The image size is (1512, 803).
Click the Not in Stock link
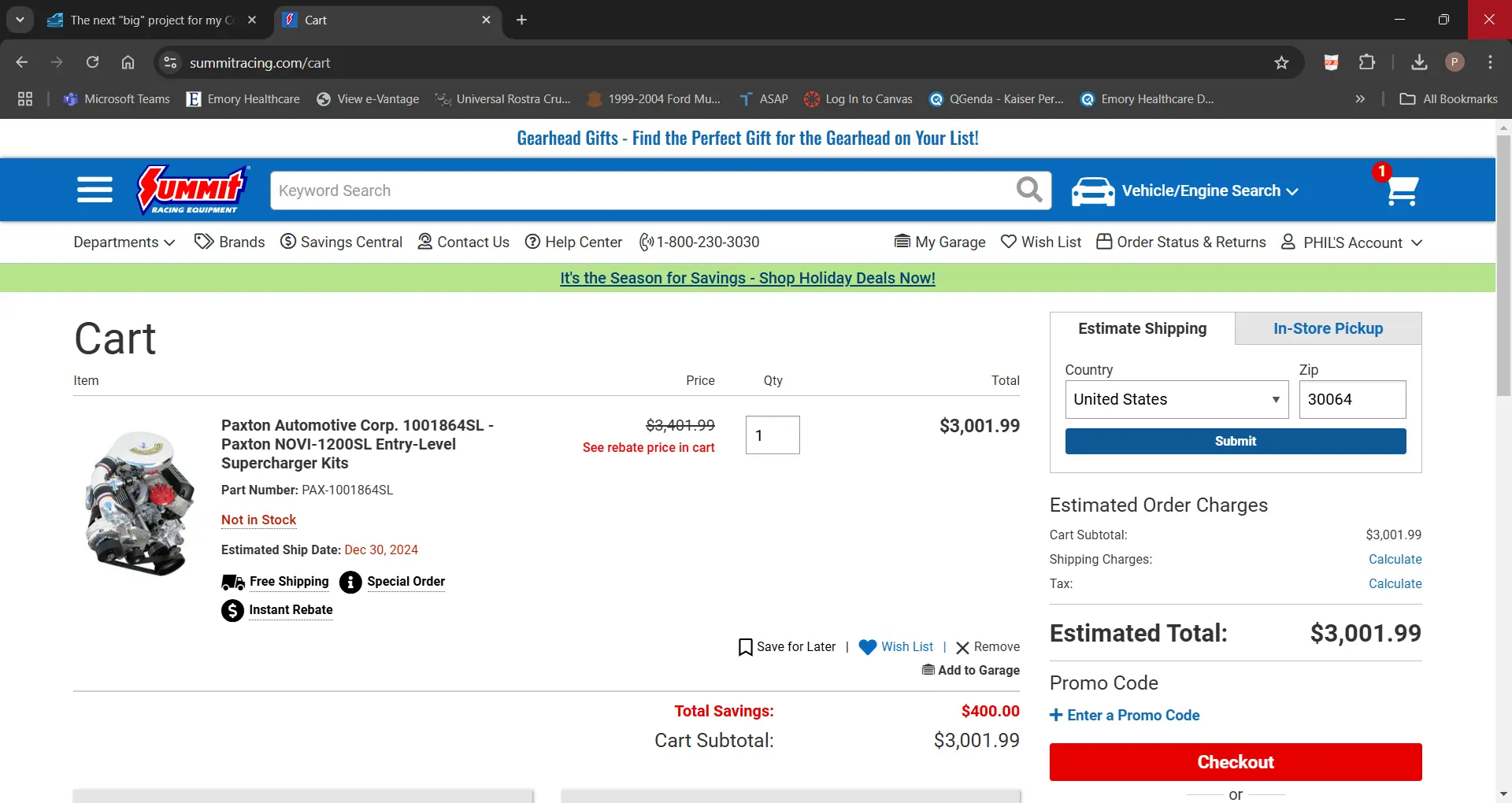[x=258, y=520]
